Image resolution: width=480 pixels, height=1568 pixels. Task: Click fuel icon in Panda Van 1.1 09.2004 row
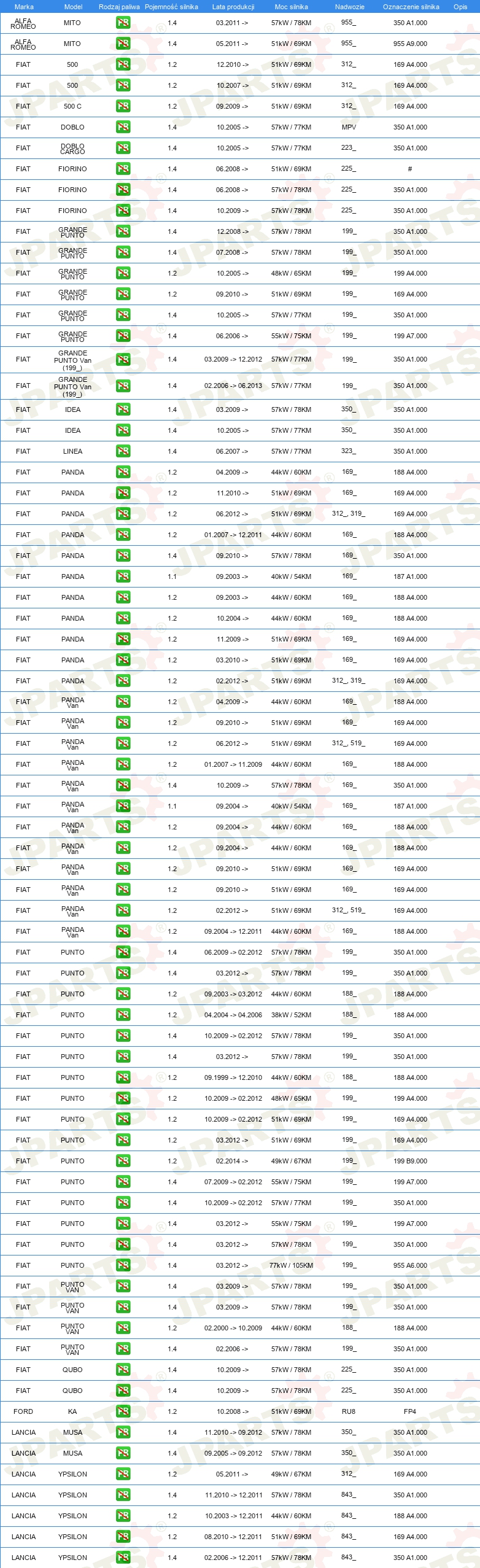tap(123, 806)
